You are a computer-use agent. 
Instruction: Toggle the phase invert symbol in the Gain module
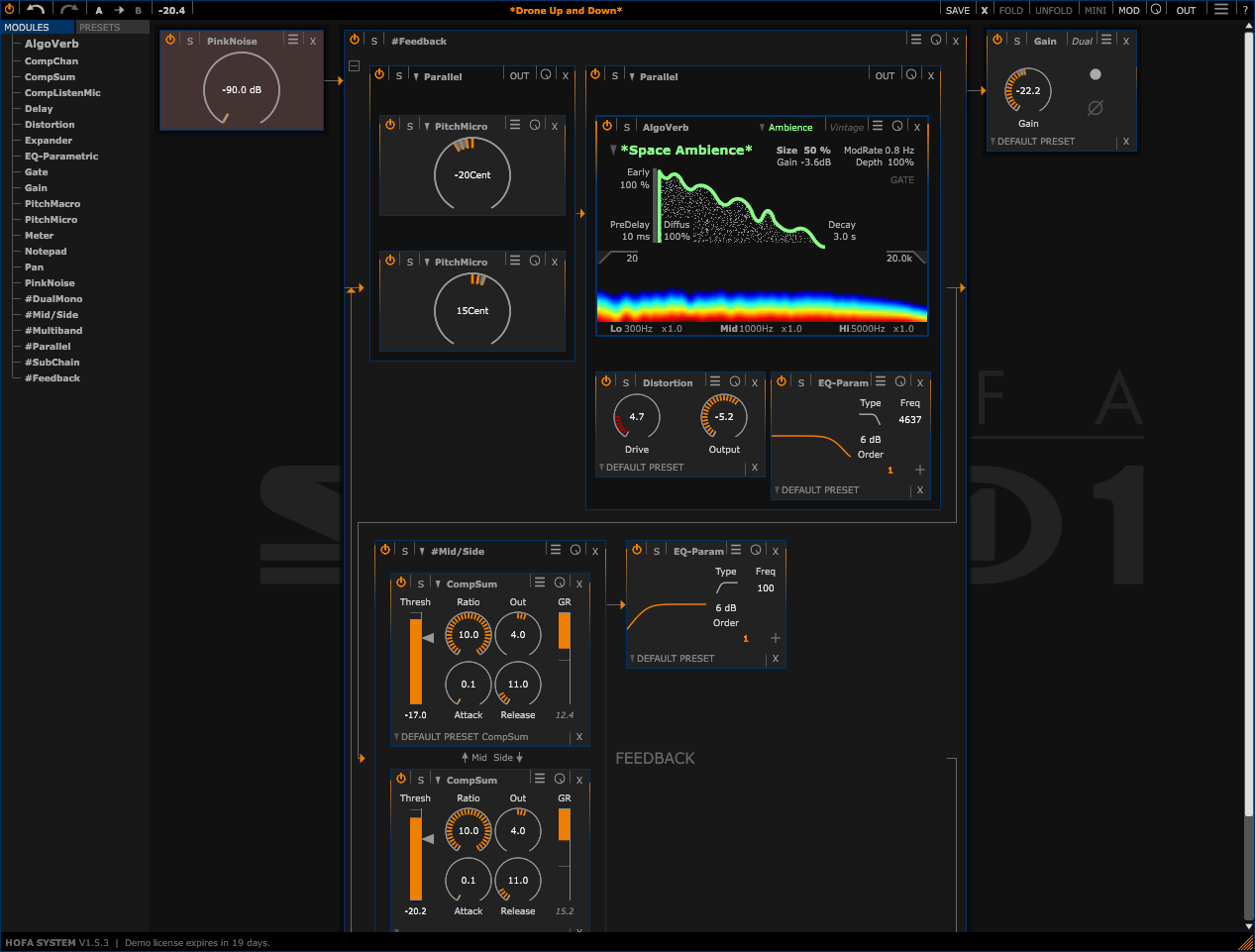pos(1095,108)
